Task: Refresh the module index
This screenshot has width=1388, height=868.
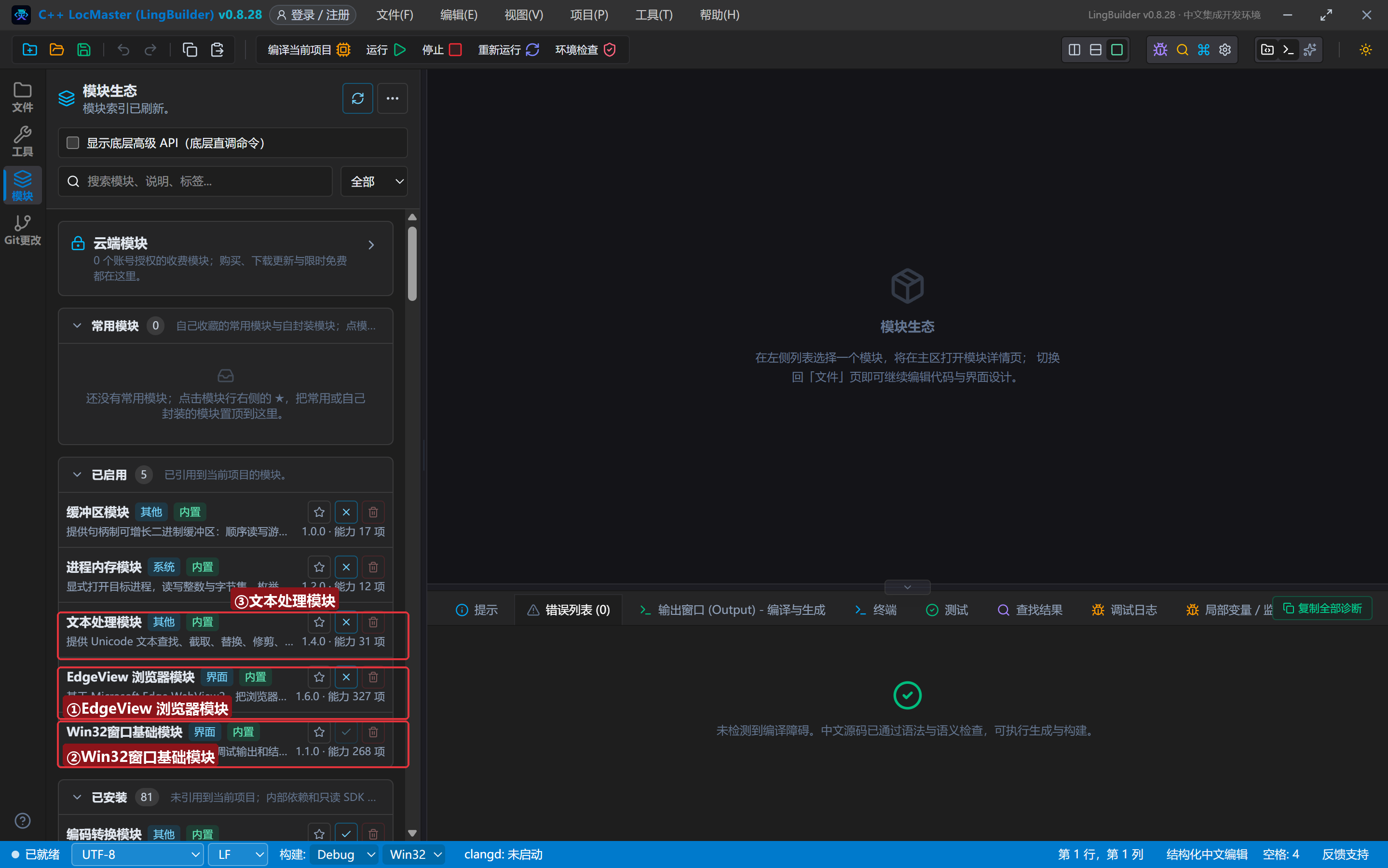Action: coord(358,98)
